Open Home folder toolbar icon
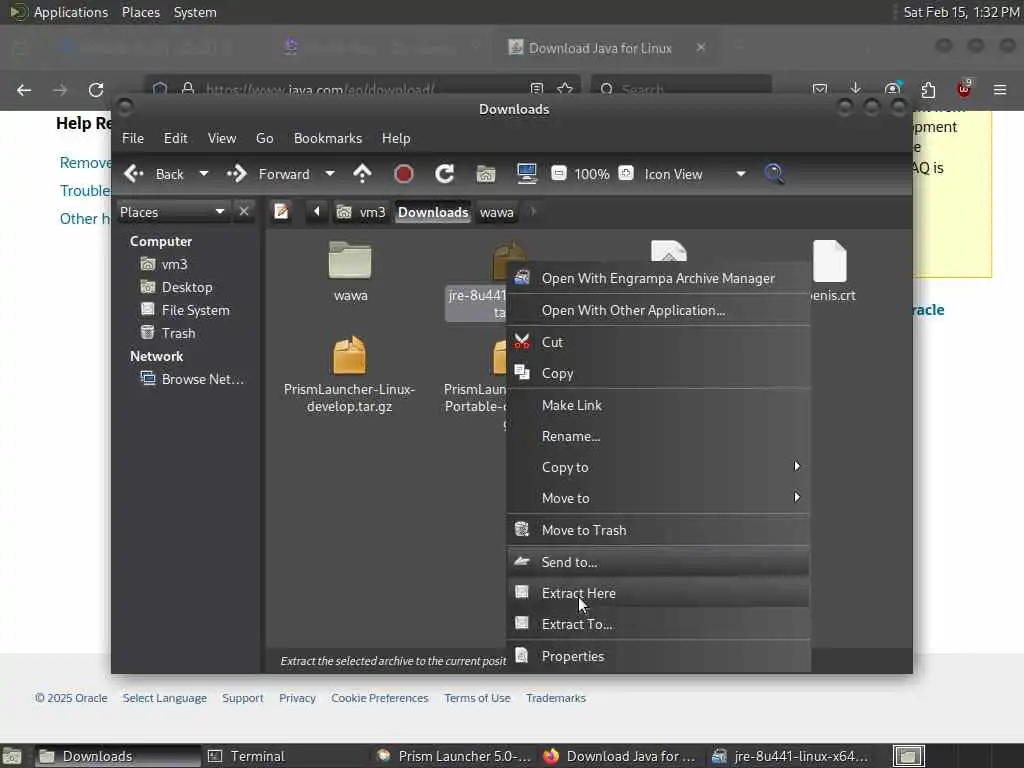The width and height of the screenshot is (1024, 768). 486,174
